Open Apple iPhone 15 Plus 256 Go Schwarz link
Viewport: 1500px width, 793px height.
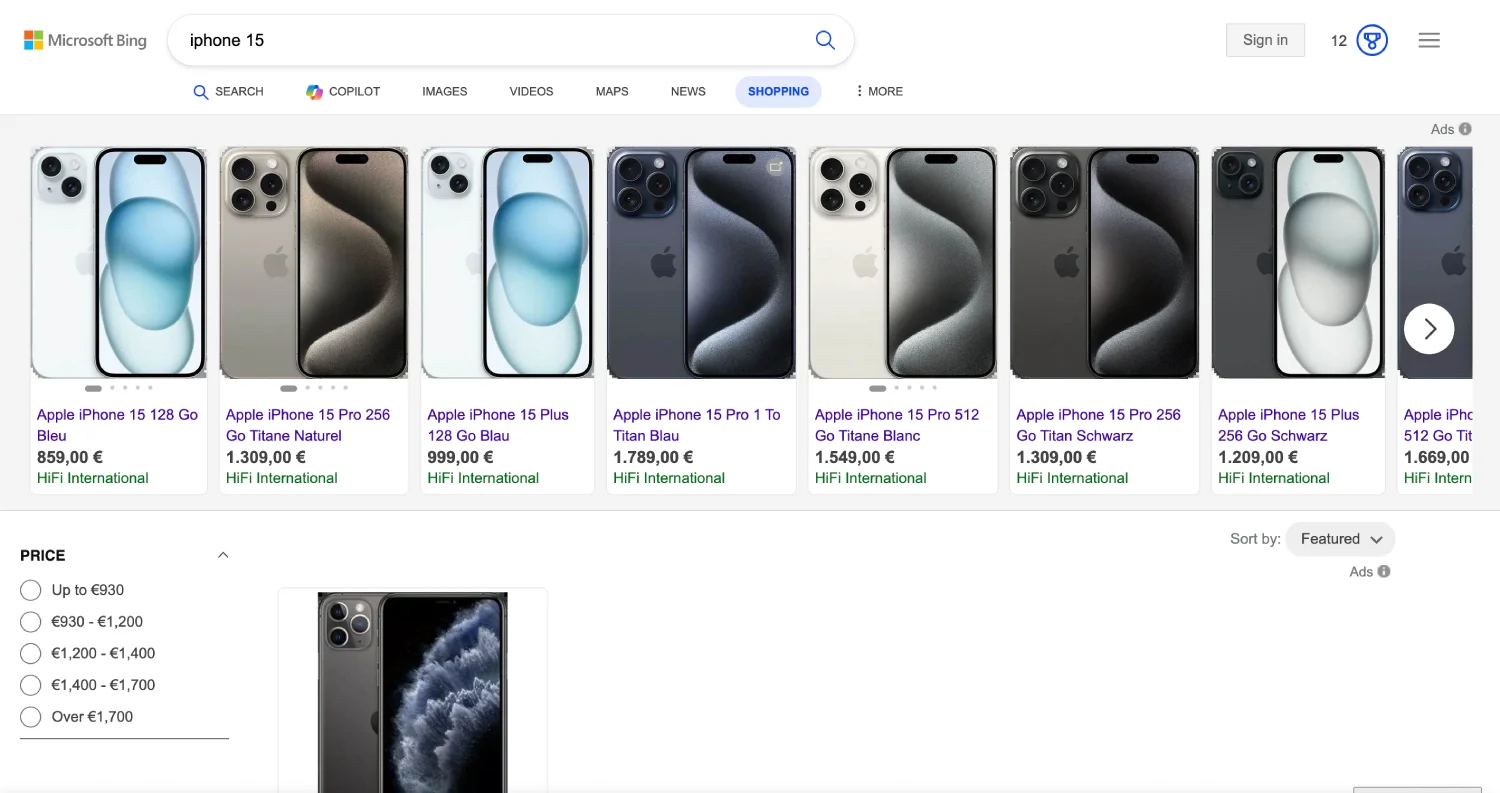pos(1289,425)
